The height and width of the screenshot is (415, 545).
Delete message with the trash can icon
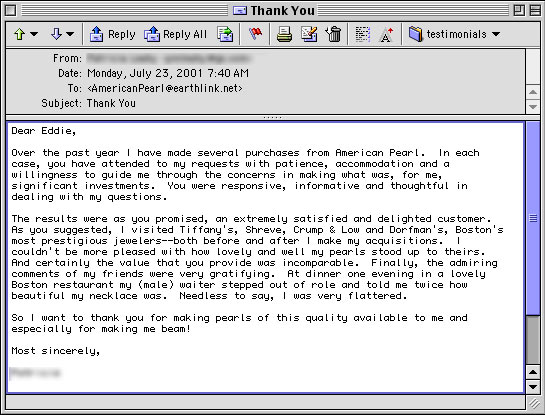(334, 34)
